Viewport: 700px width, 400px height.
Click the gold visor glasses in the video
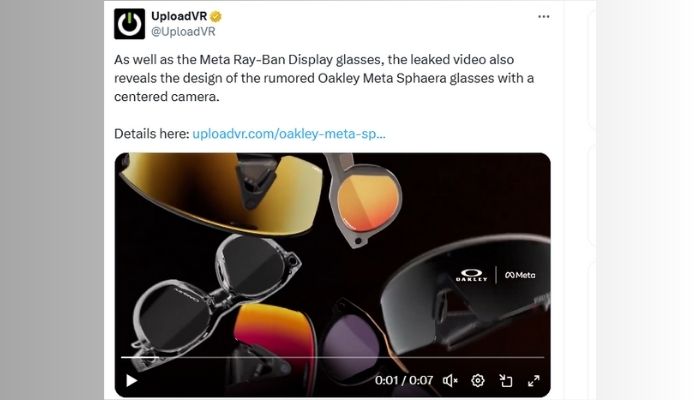click(222, 193)
